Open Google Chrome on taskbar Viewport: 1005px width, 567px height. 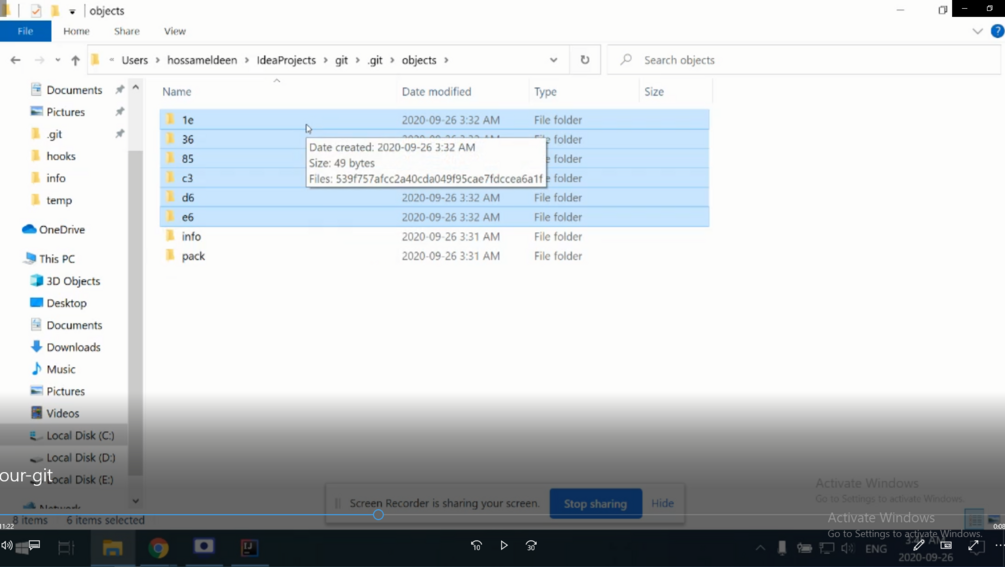click(x=158, y=548)
